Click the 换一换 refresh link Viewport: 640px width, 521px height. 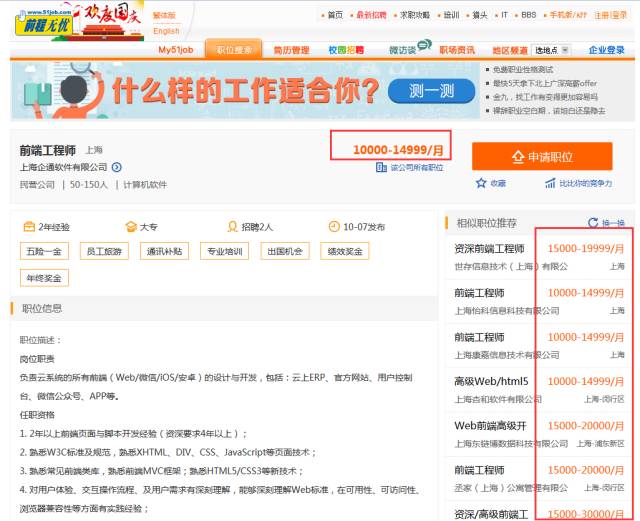[613, 223]
